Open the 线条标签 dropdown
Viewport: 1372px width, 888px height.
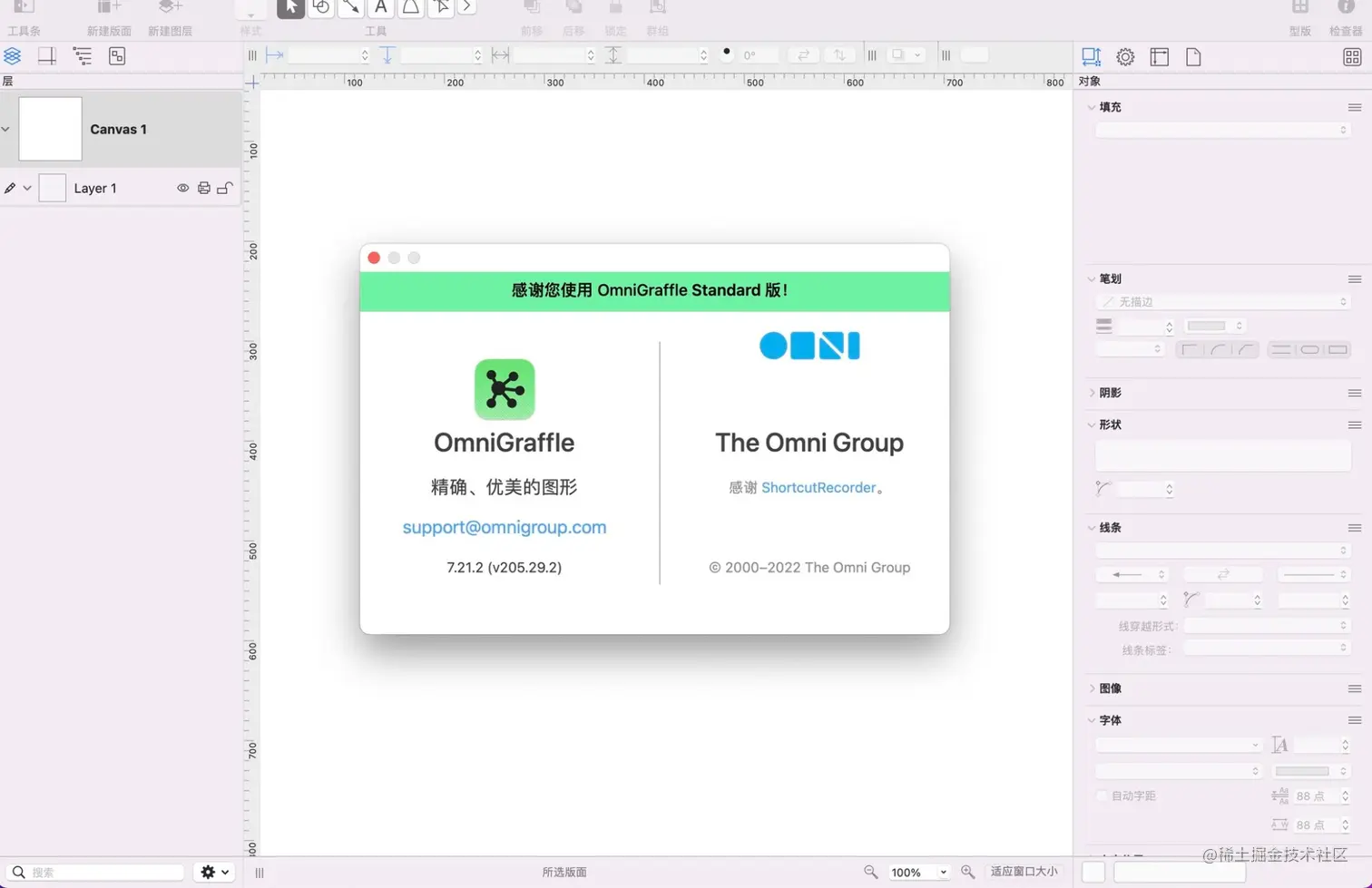pos(1267,648)
